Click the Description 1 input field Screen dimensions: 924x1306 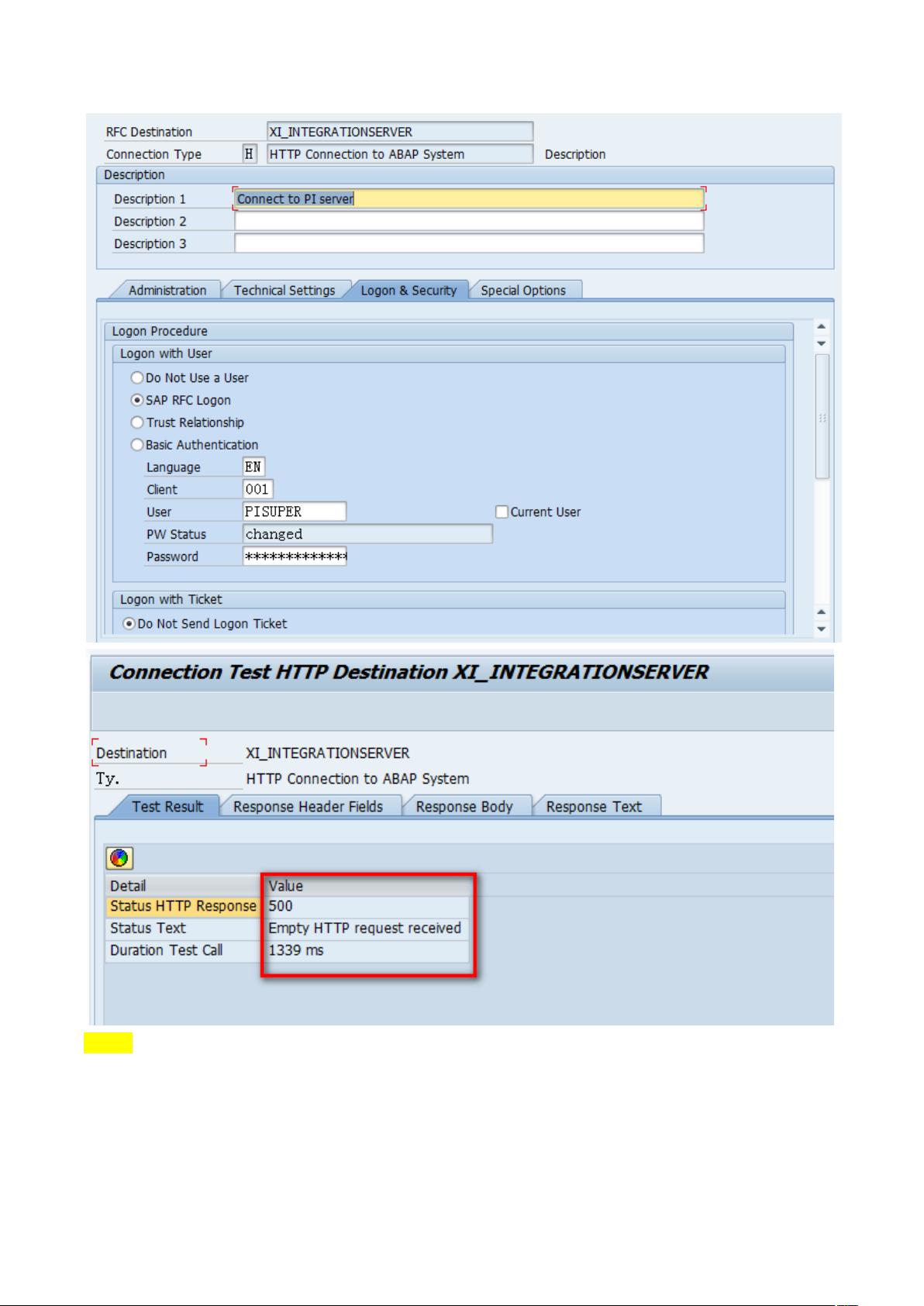pyautogui.click(x=469, y=198)
